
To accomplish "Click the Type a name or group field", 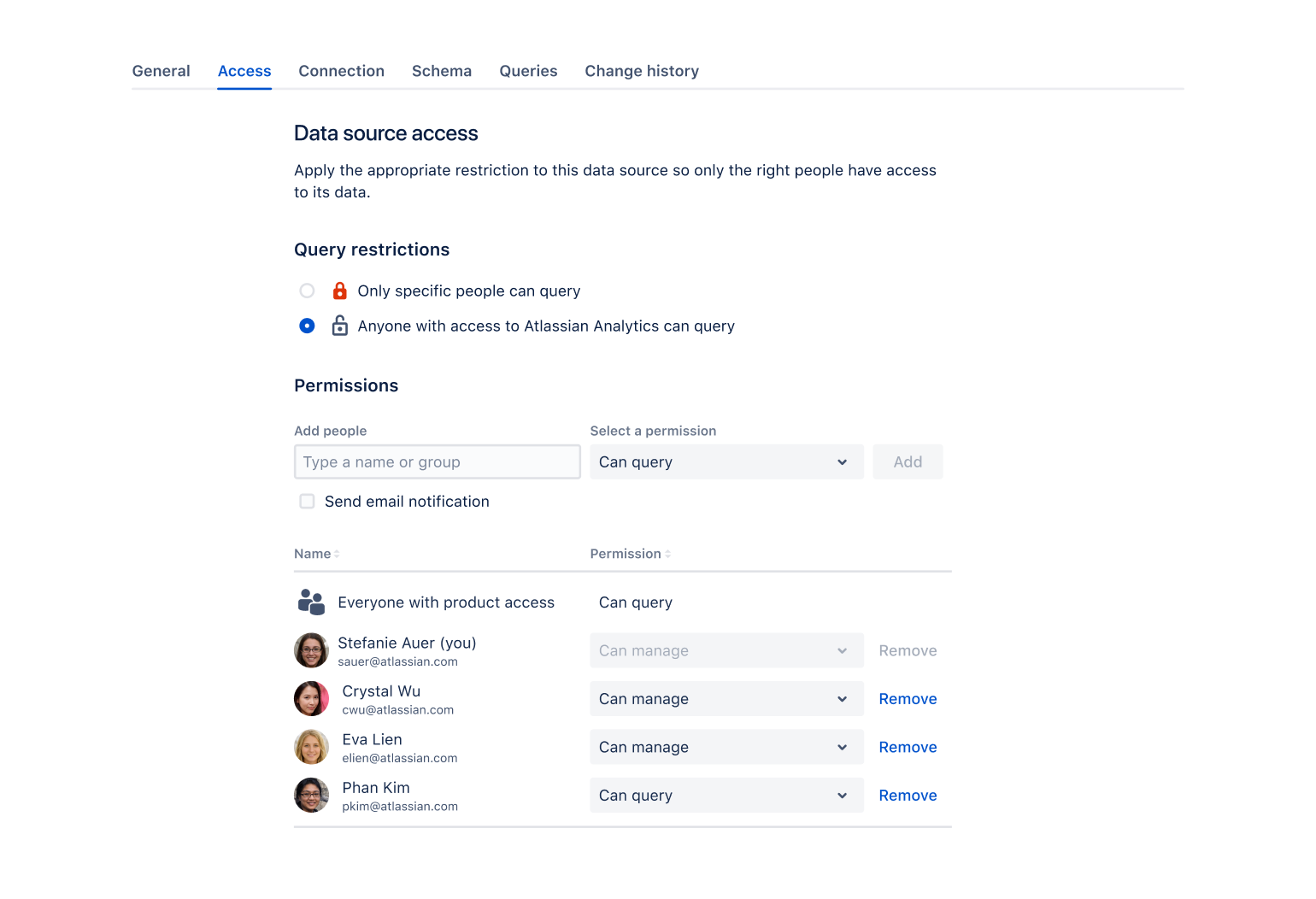I will tap(437, 461).
